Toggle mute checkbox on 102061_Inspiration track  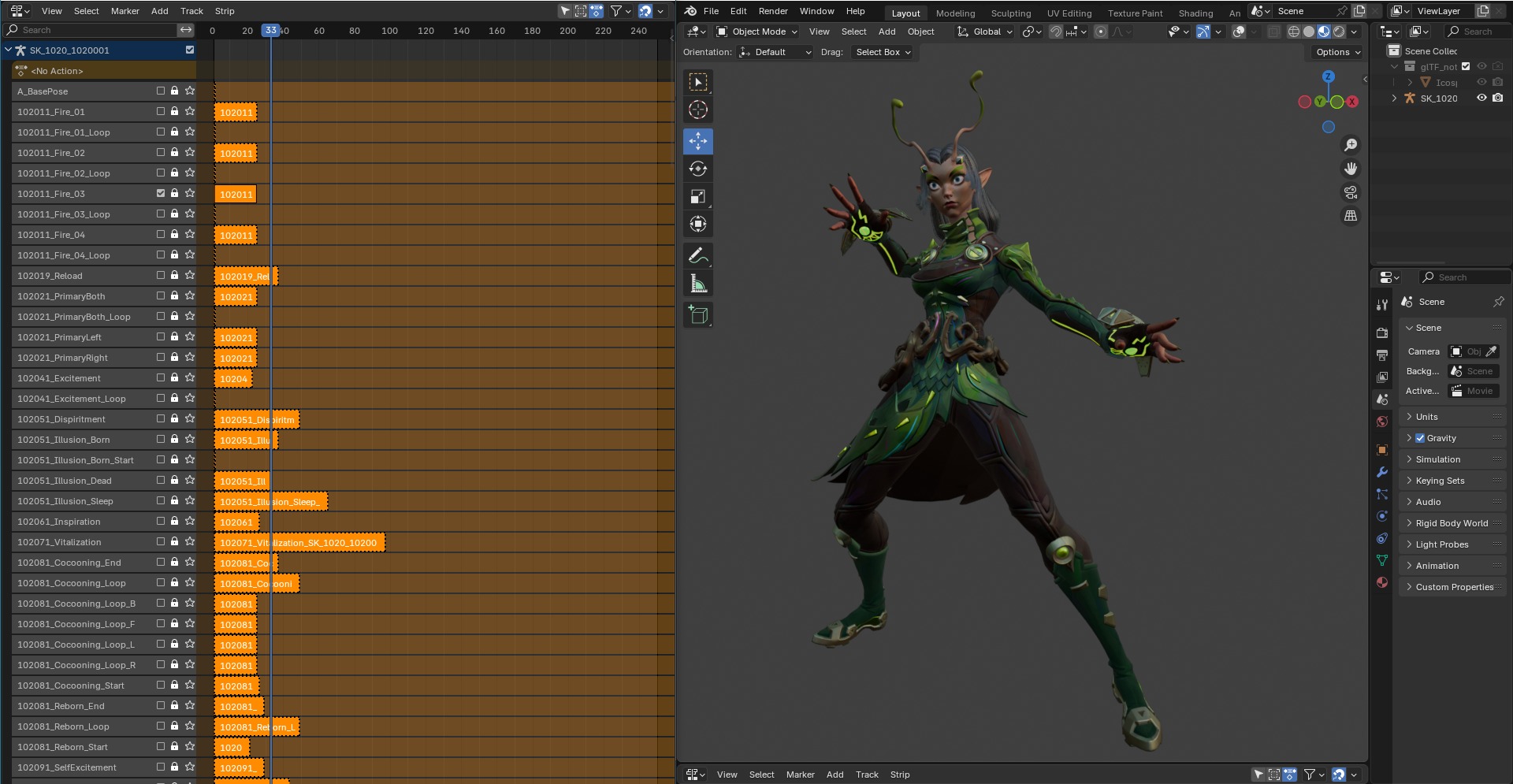coord(161,521)
